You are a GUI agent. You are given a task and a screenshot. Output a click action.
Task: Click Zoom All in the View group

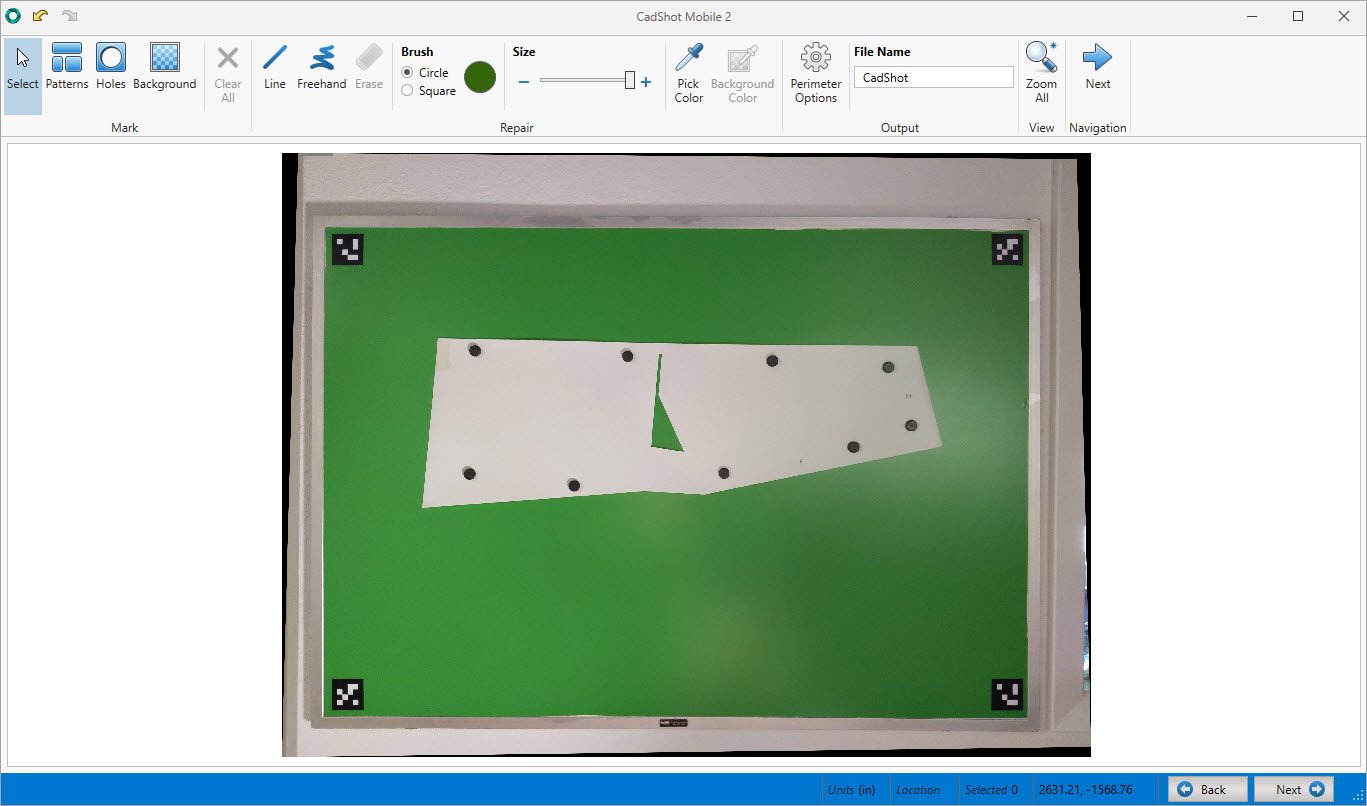coord(1042,76)
